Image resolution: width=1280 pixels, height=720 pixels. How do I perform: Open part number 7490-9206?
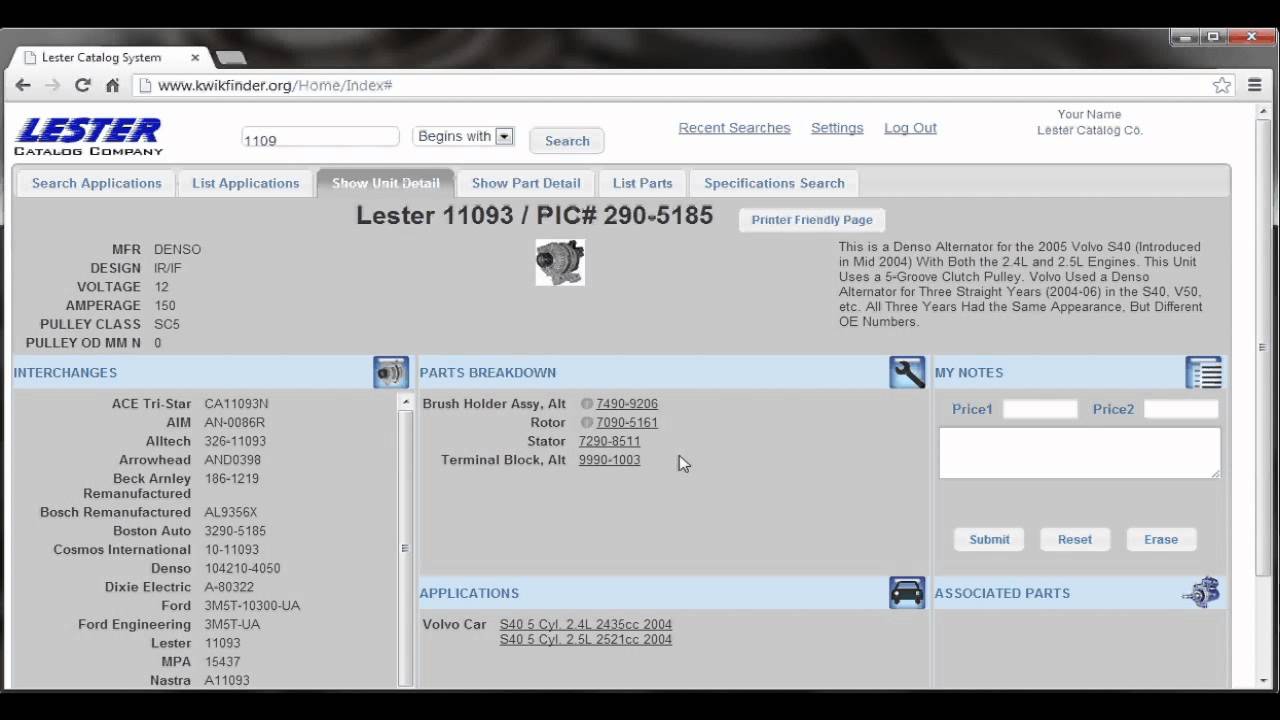[x=627, y=404]
